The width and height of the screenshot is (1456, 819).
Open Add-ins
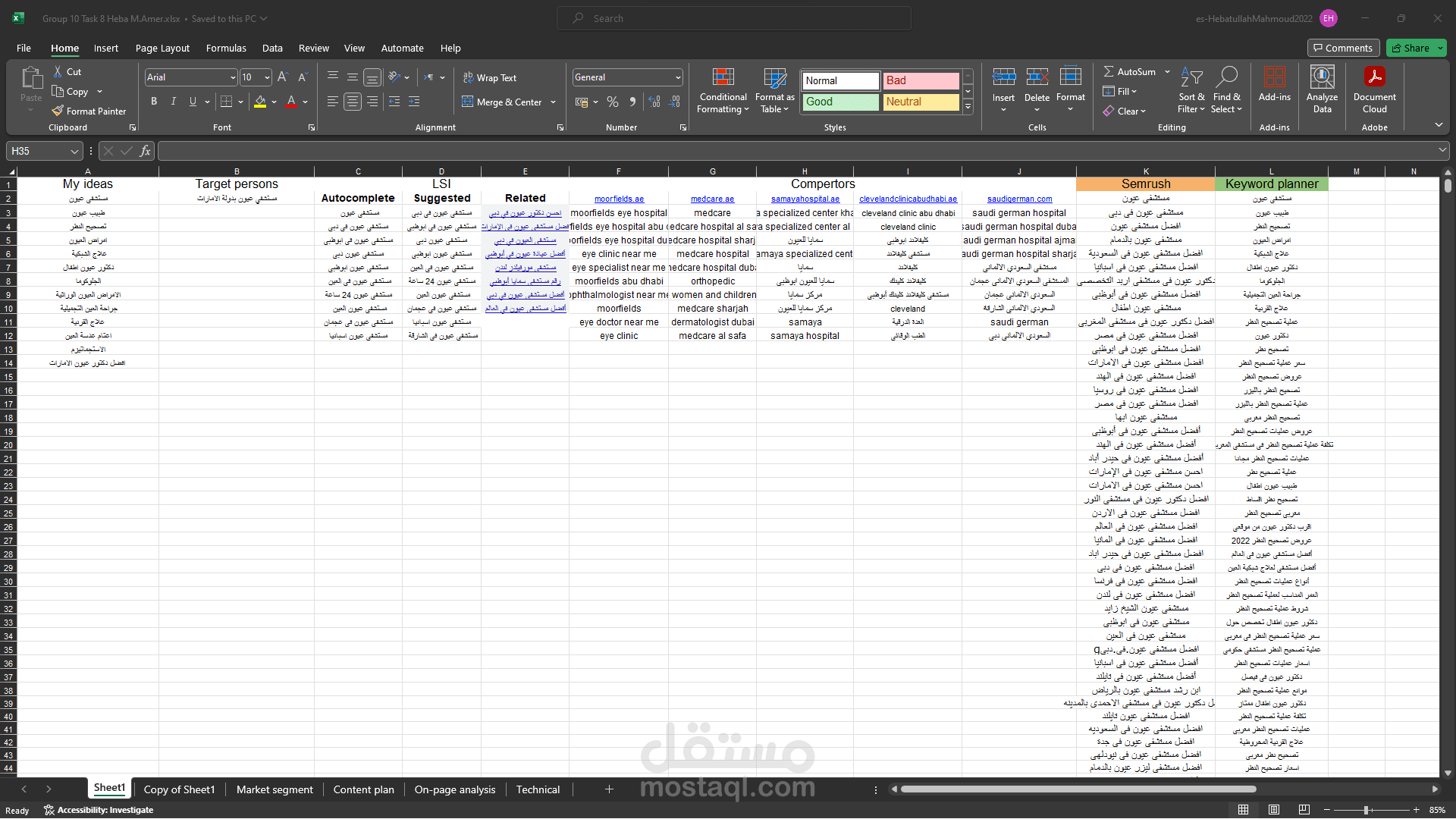(x=1275, y=83)
